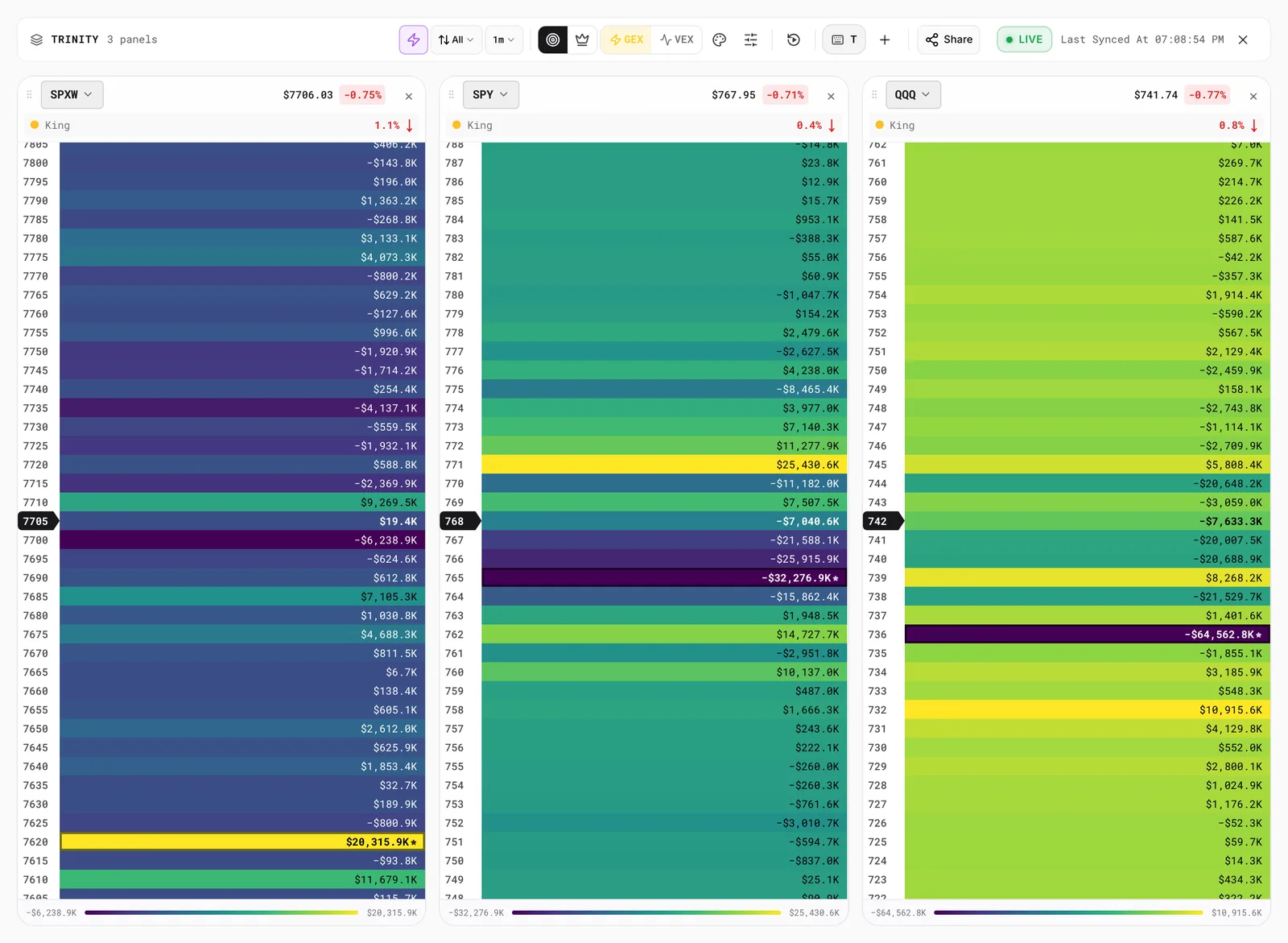Image resolution: width=1288 pixels, height=943 pixels.
Task: Click SPY row $14,727.7K at strike 762
Action: point(664,635)
